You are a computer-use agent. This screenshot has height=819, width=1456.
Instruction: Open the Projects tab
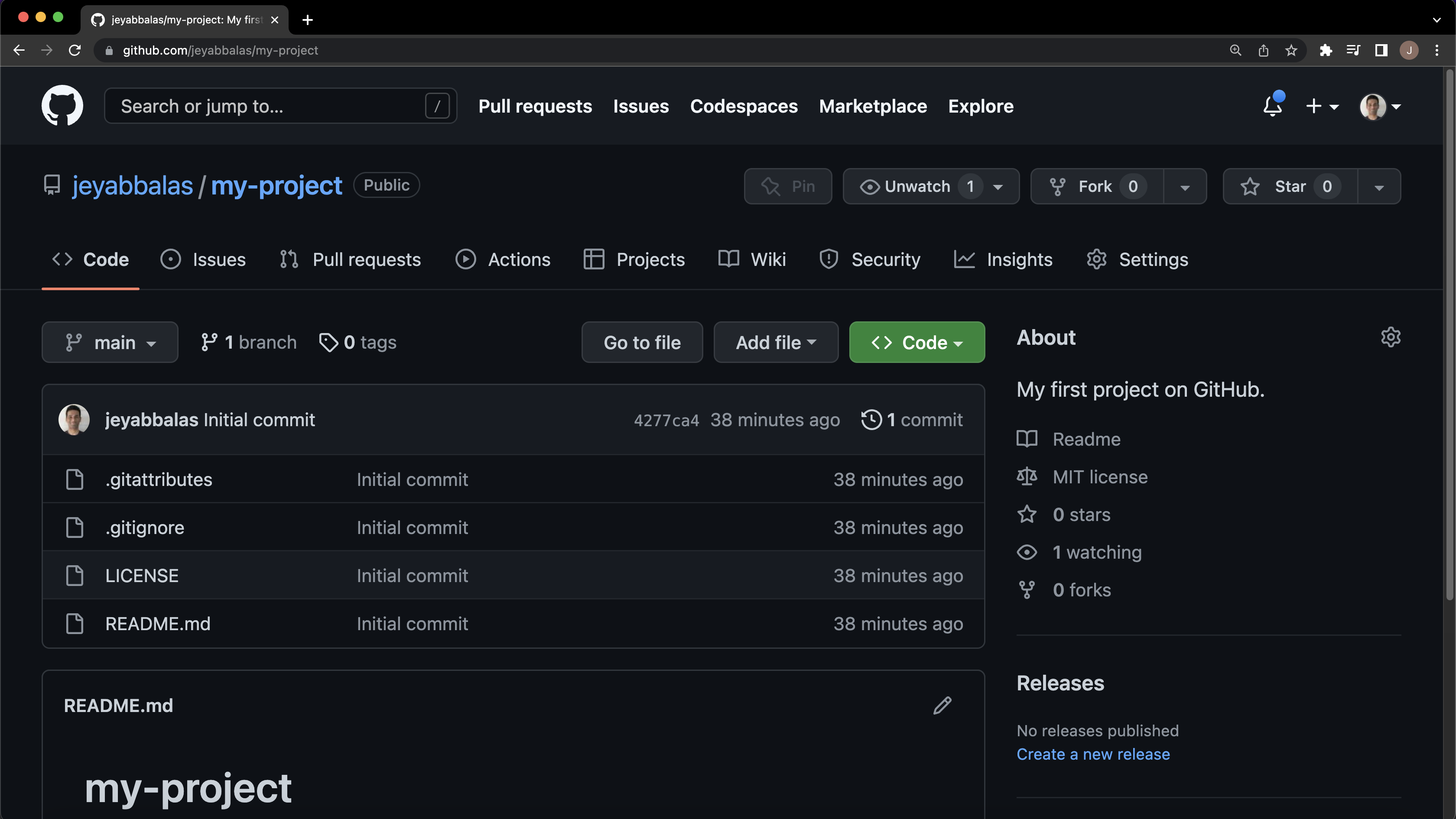point(634,259)
